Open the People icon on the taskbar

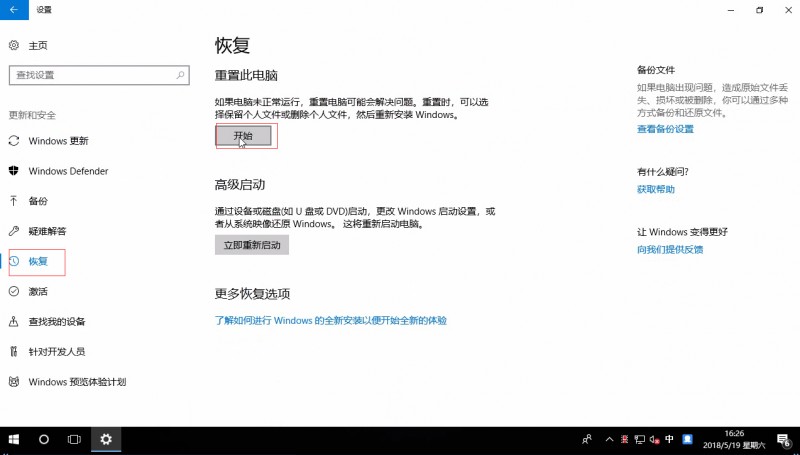587,439
